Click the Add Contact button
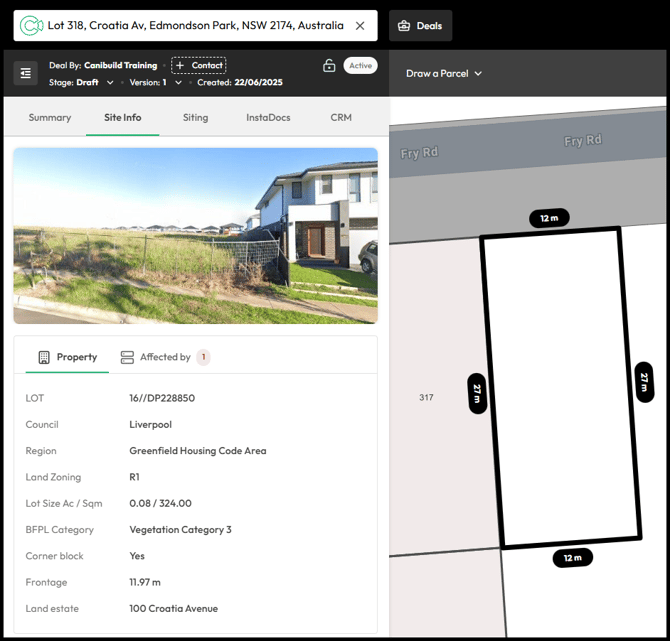 coord(198,66)
